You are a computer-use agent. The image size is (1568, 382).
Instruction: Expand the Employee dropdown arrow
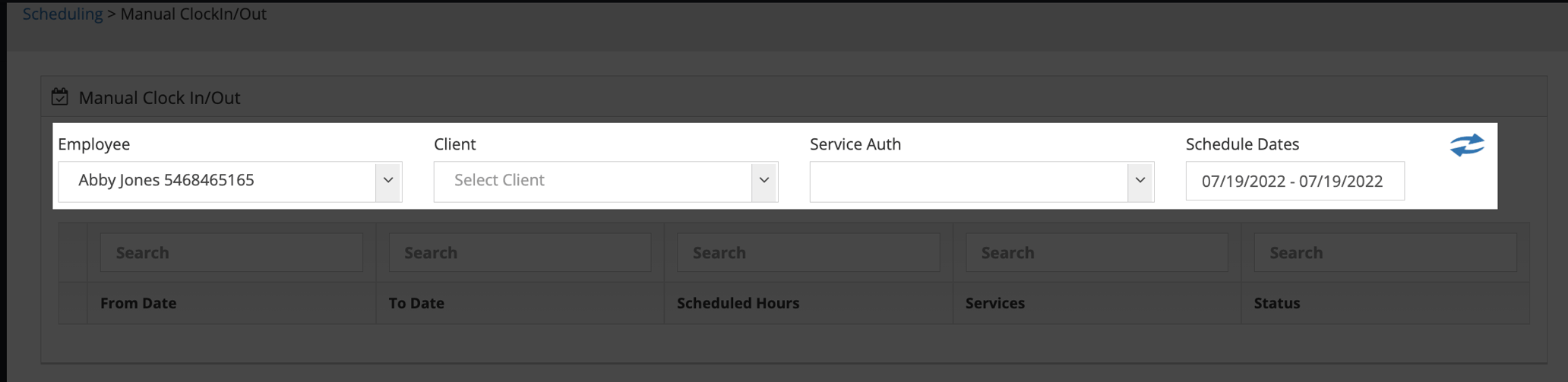point(388,181)
